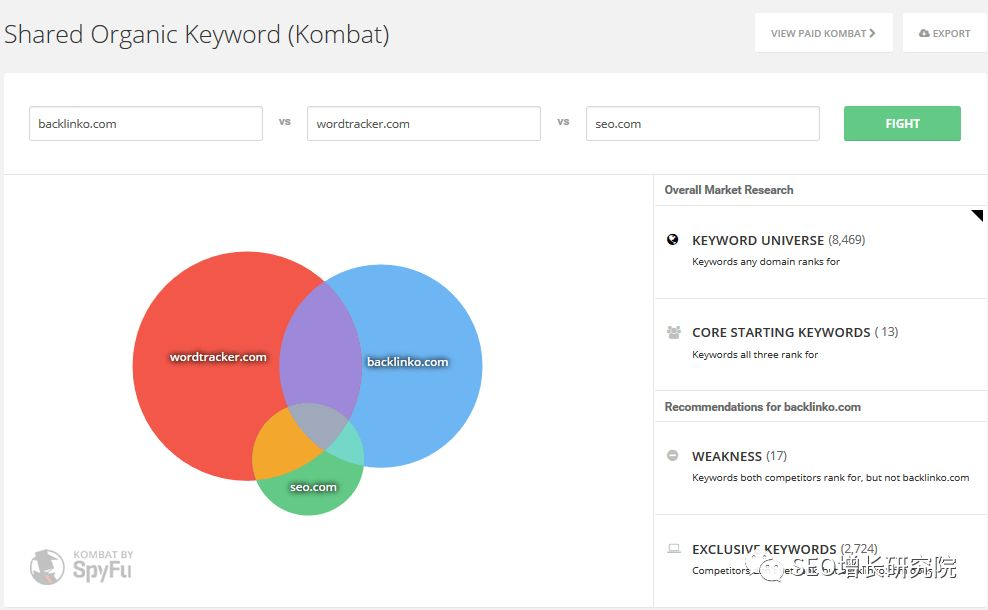Click the SpyFu Kombat logo
Image resolution: width=988 pixels, height=610 pixels.
pyautogui.click(x=82, y=566)
